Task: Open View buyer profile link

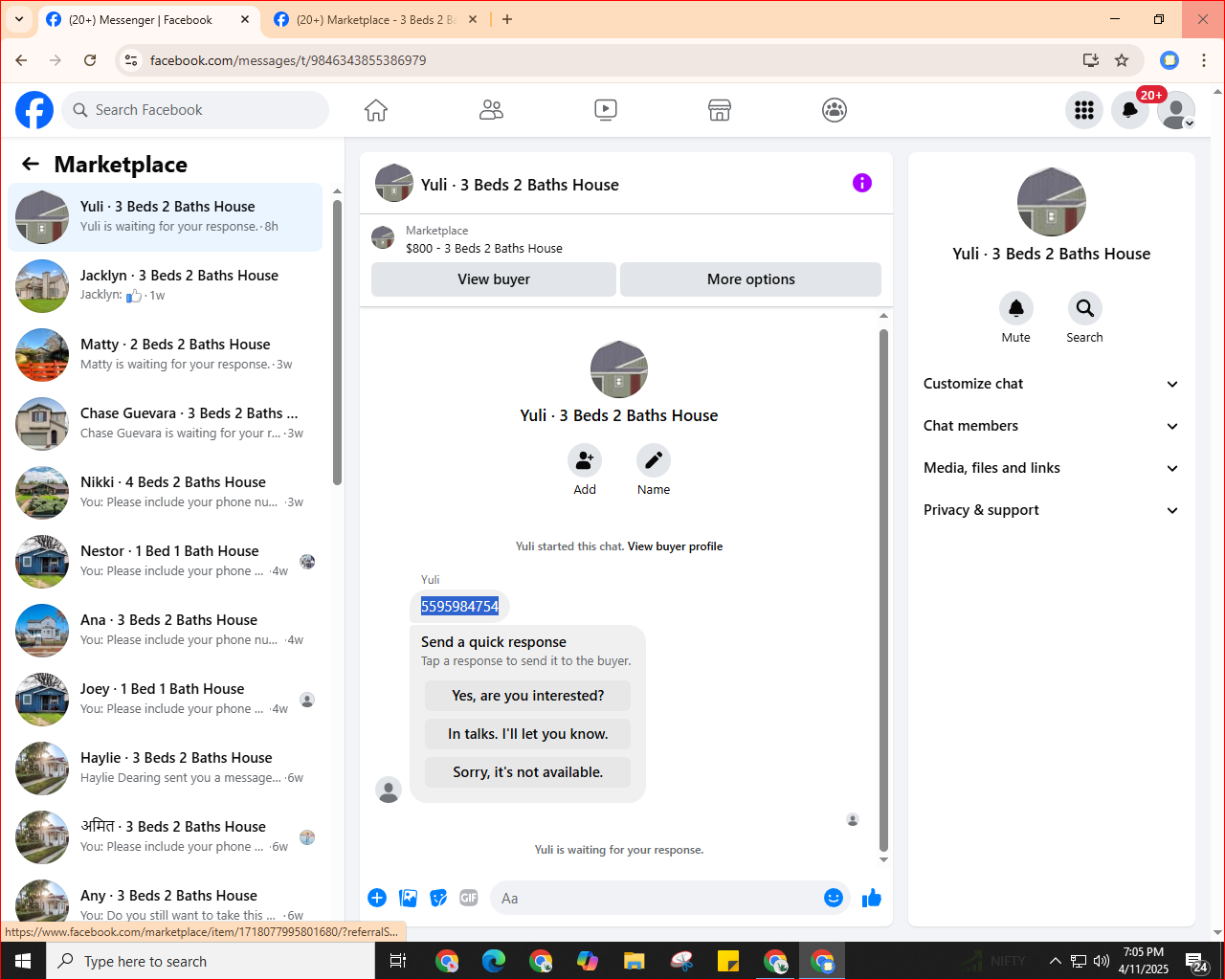Action: click(x=675, y=546)
